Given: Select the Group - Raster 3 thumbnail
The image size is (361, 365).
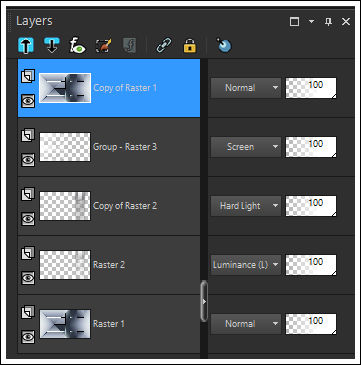Looking at the screenshot, I should (x=65, y=147).
